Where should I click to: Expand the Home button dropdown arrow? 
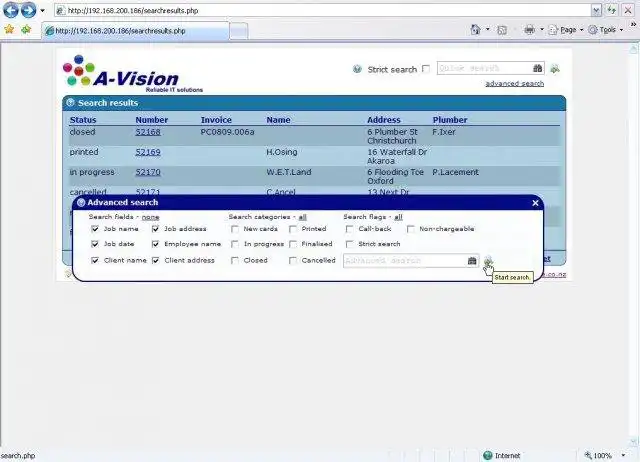(x=488, y=29)
